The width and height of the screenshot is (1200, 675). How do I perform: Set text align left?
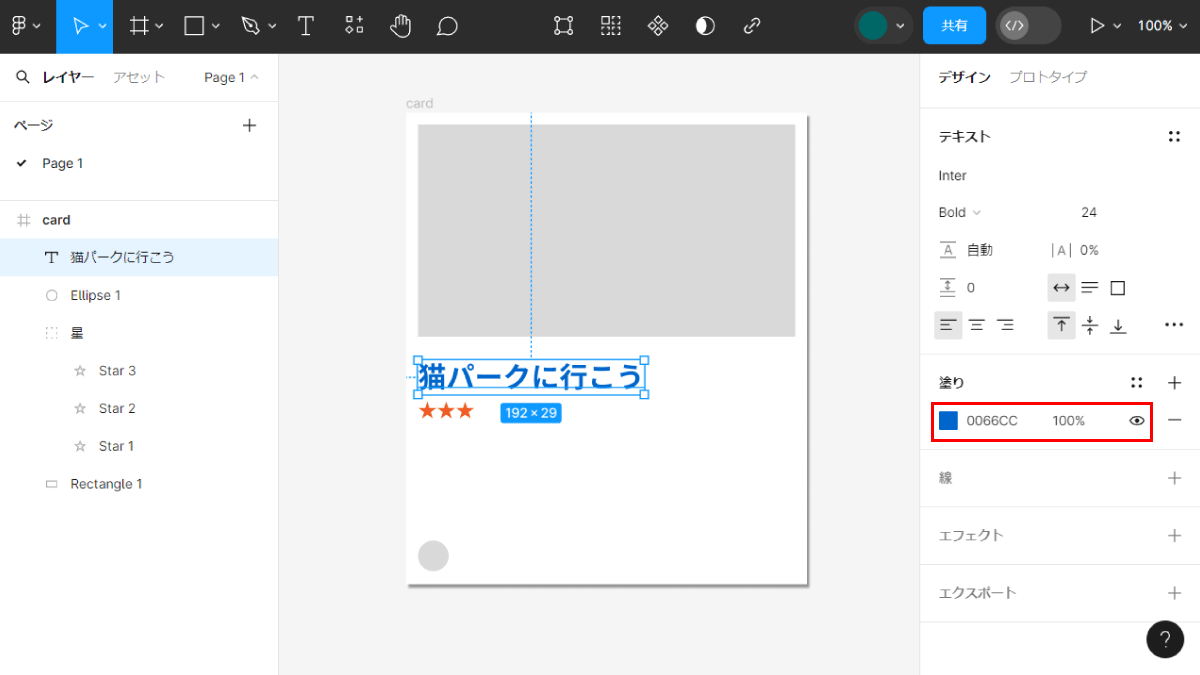pos(948,325)
